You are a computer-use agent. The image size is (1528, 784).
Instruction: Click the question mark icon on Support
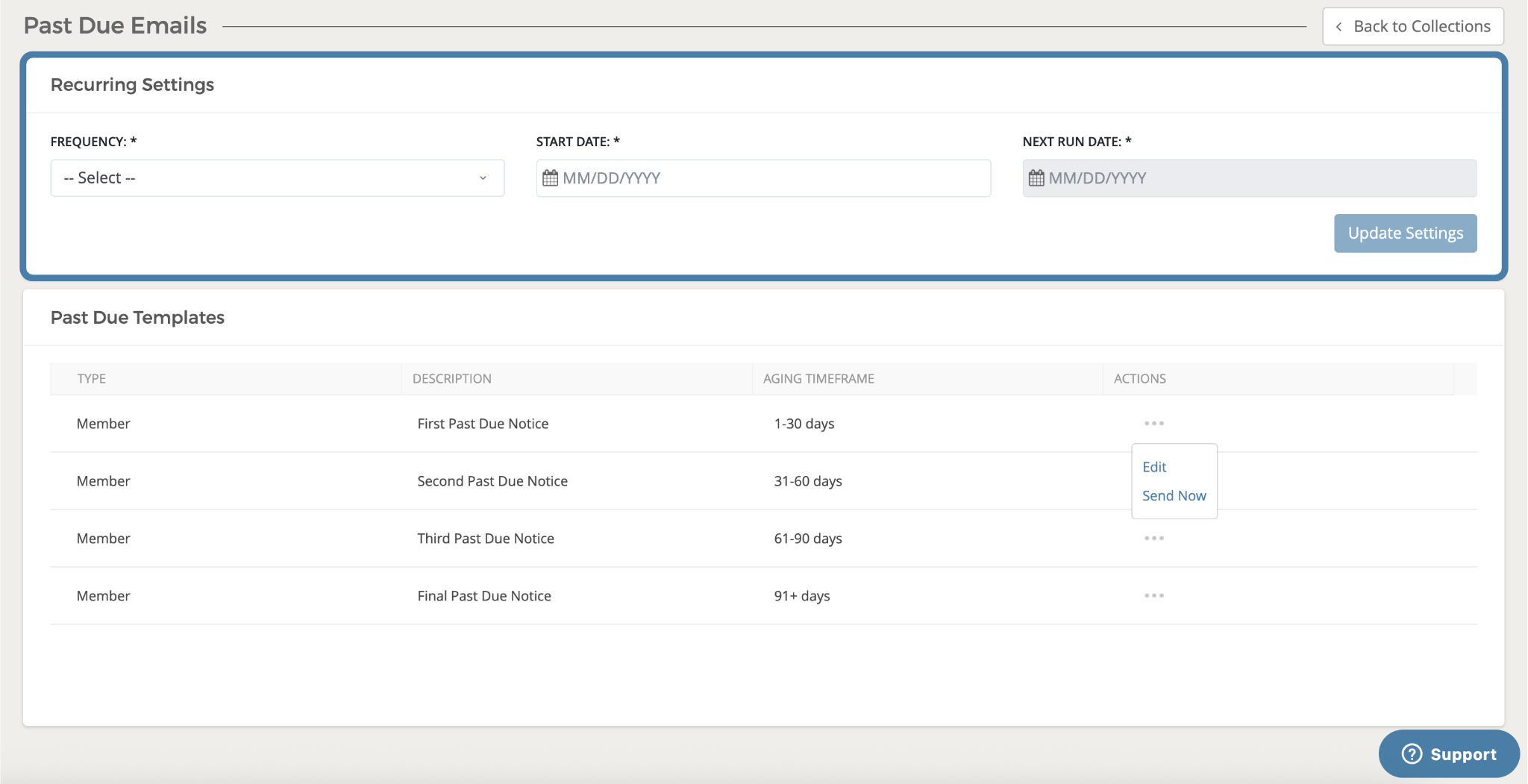click(1412, 754)
